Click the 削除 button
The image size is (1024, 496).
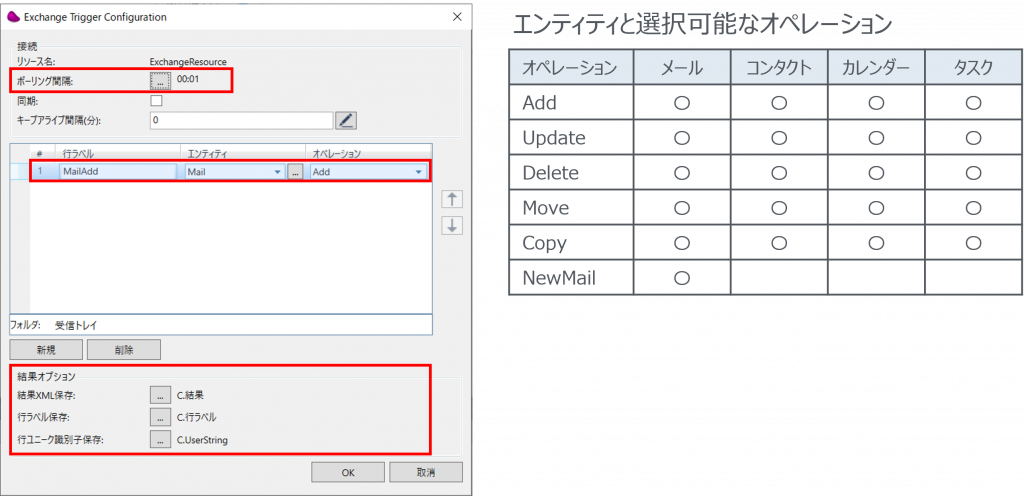(x=123, y=350)
